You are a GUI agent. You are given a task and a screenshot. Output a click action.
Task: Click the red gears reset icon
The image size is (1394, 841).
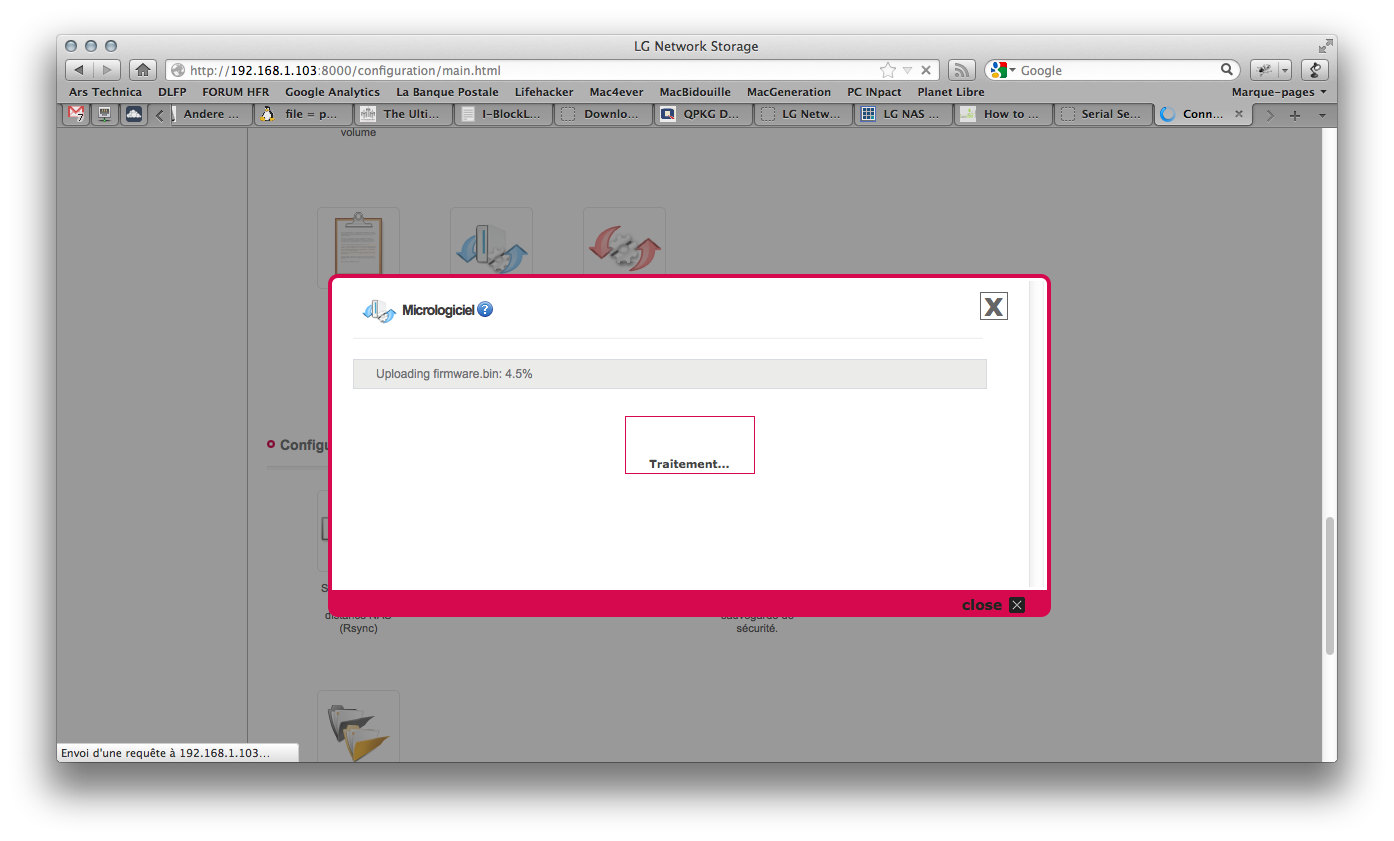click(624, 243)
